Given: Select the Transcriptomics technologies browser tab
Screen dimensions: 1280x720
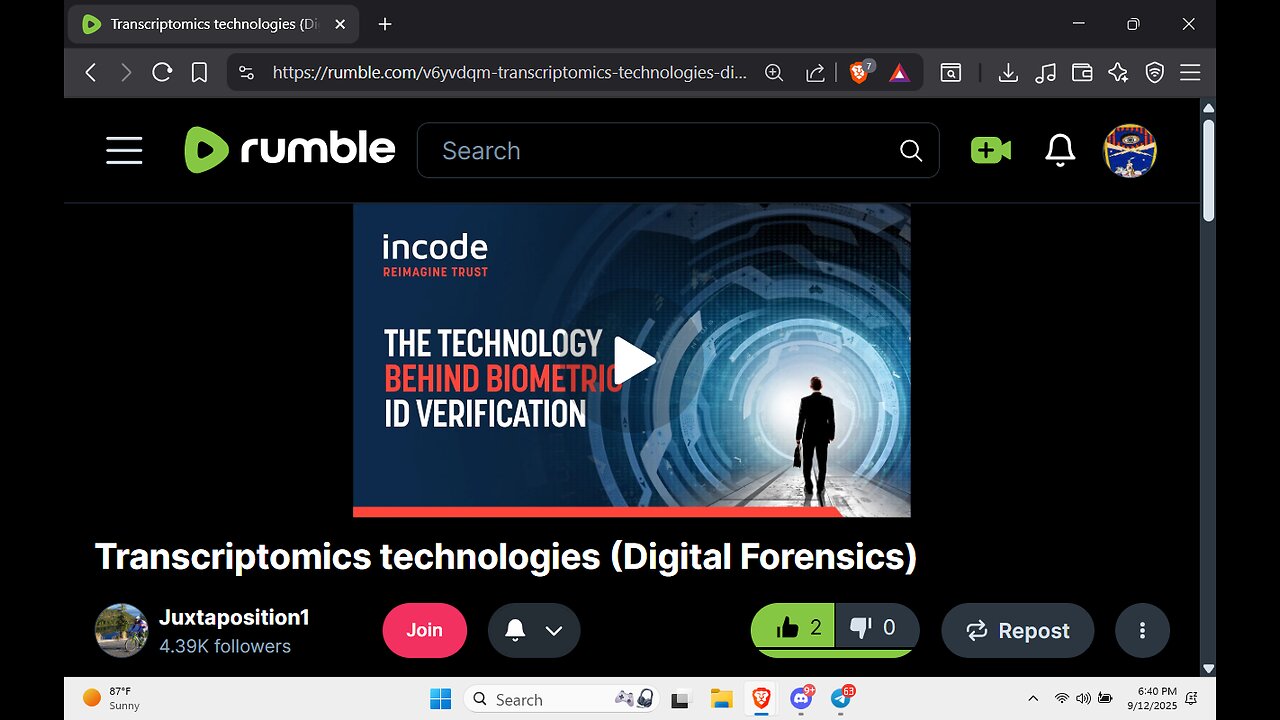Looking at the screenshot, I should 212,24.
